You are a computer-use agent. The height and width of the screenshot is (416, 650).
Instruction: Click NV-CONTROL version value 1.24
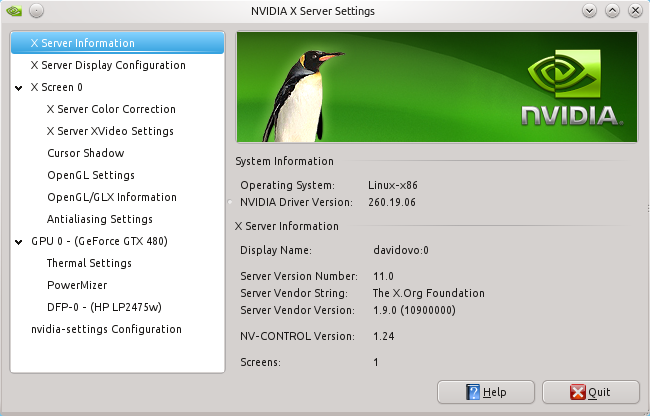(x=383, y=336)
